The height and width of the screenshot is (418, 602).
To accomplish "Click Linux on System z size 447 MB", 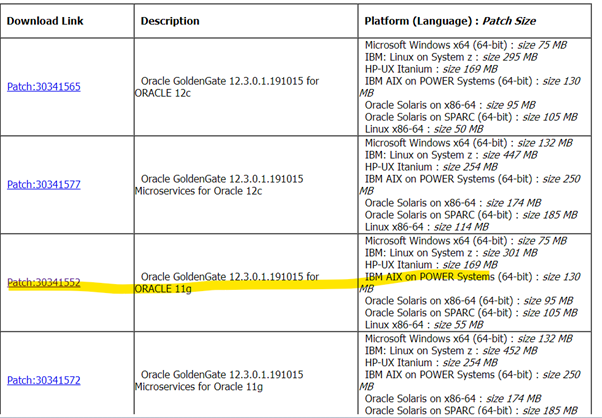I will pyautogui.click(x=452, y=155).
